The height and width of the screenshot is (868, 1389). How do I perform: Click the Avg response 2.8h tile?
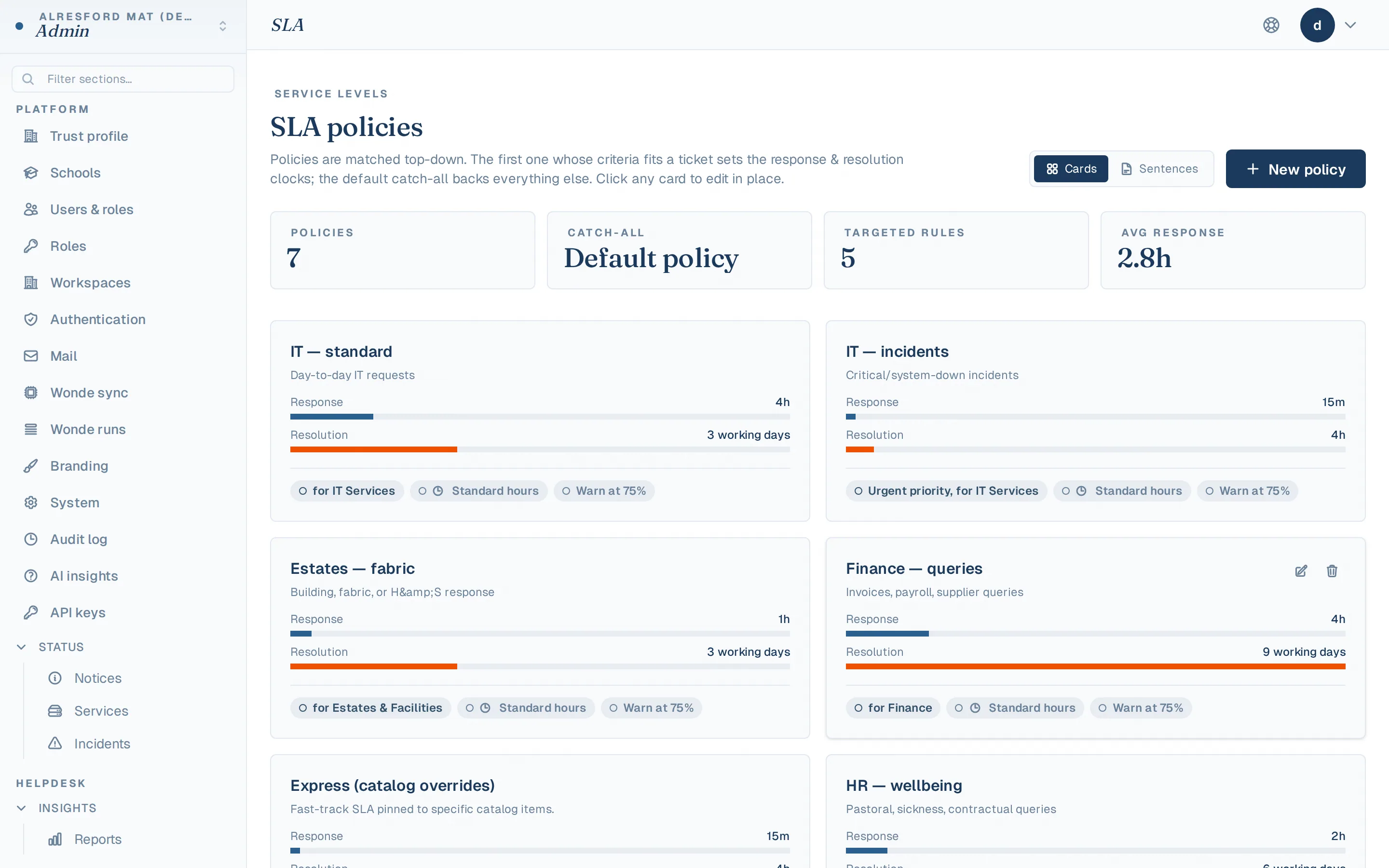pos(1233,250)
